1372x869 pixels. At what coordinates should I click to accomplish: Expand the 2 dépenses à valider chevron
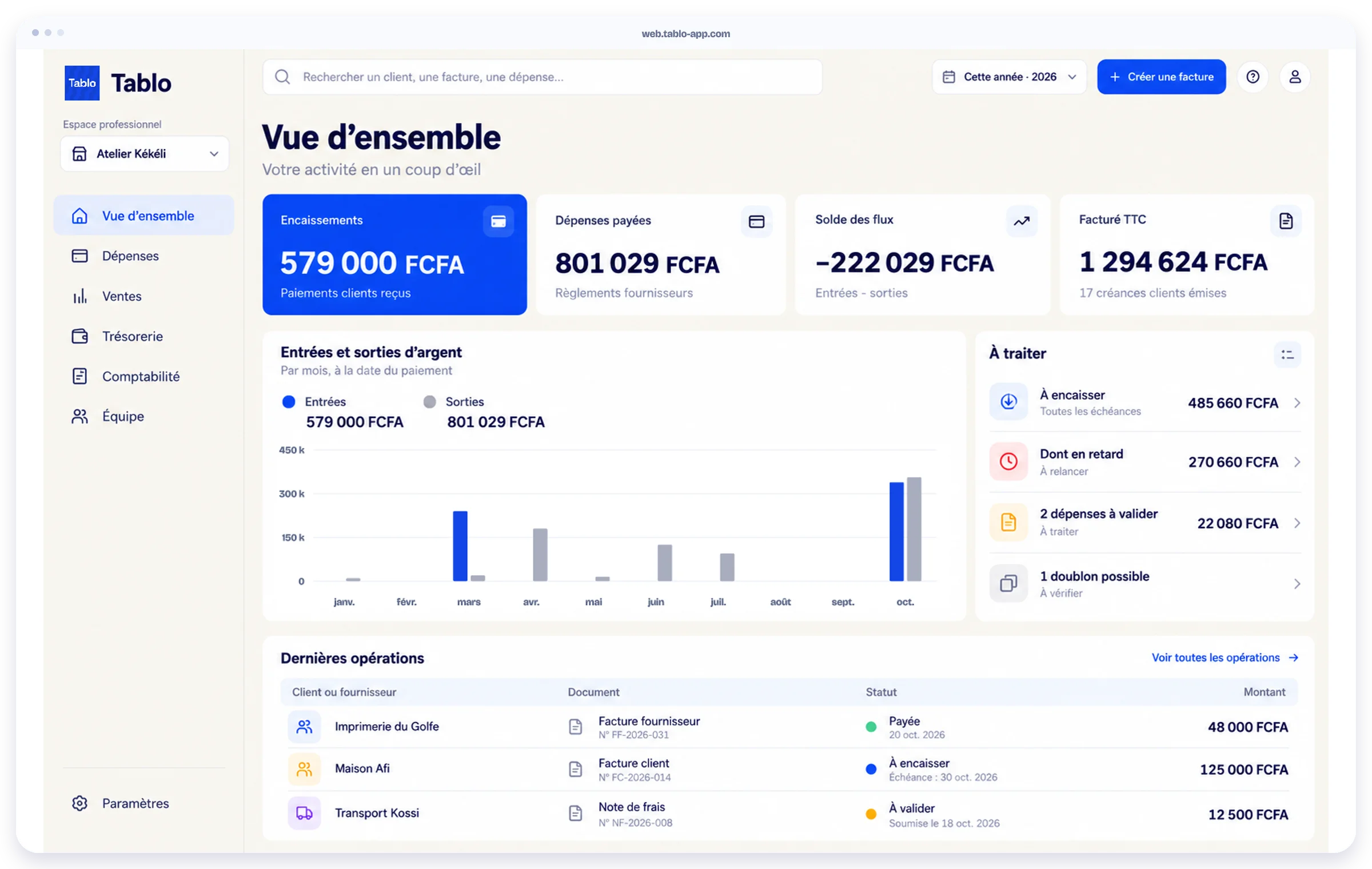pos(1297,523)
